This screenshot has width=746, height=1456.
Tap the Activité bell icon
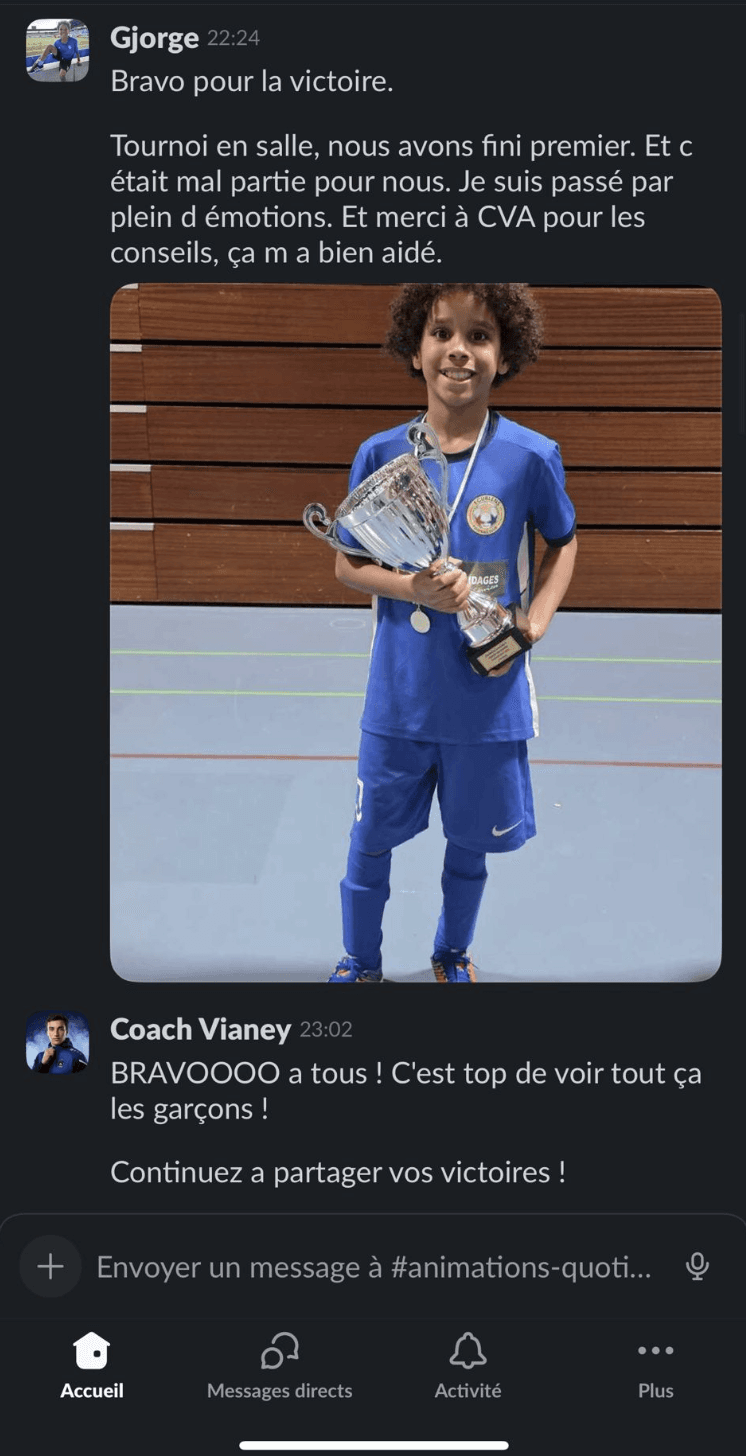(x=467, y=1351)
